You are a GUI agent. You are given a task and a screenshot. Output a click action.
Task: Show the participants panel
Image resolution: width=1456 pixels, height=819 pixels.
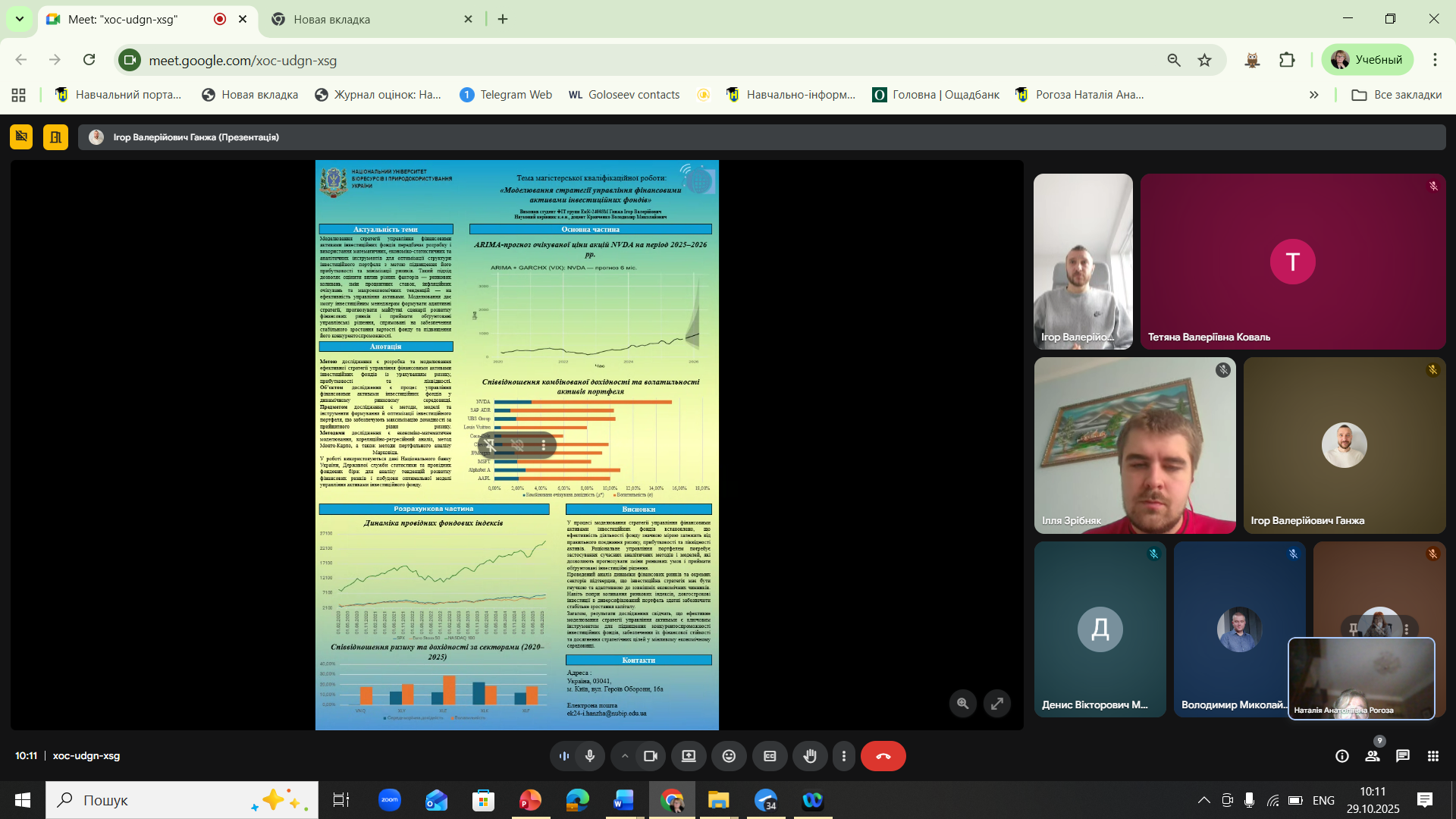coord(1373,756)
